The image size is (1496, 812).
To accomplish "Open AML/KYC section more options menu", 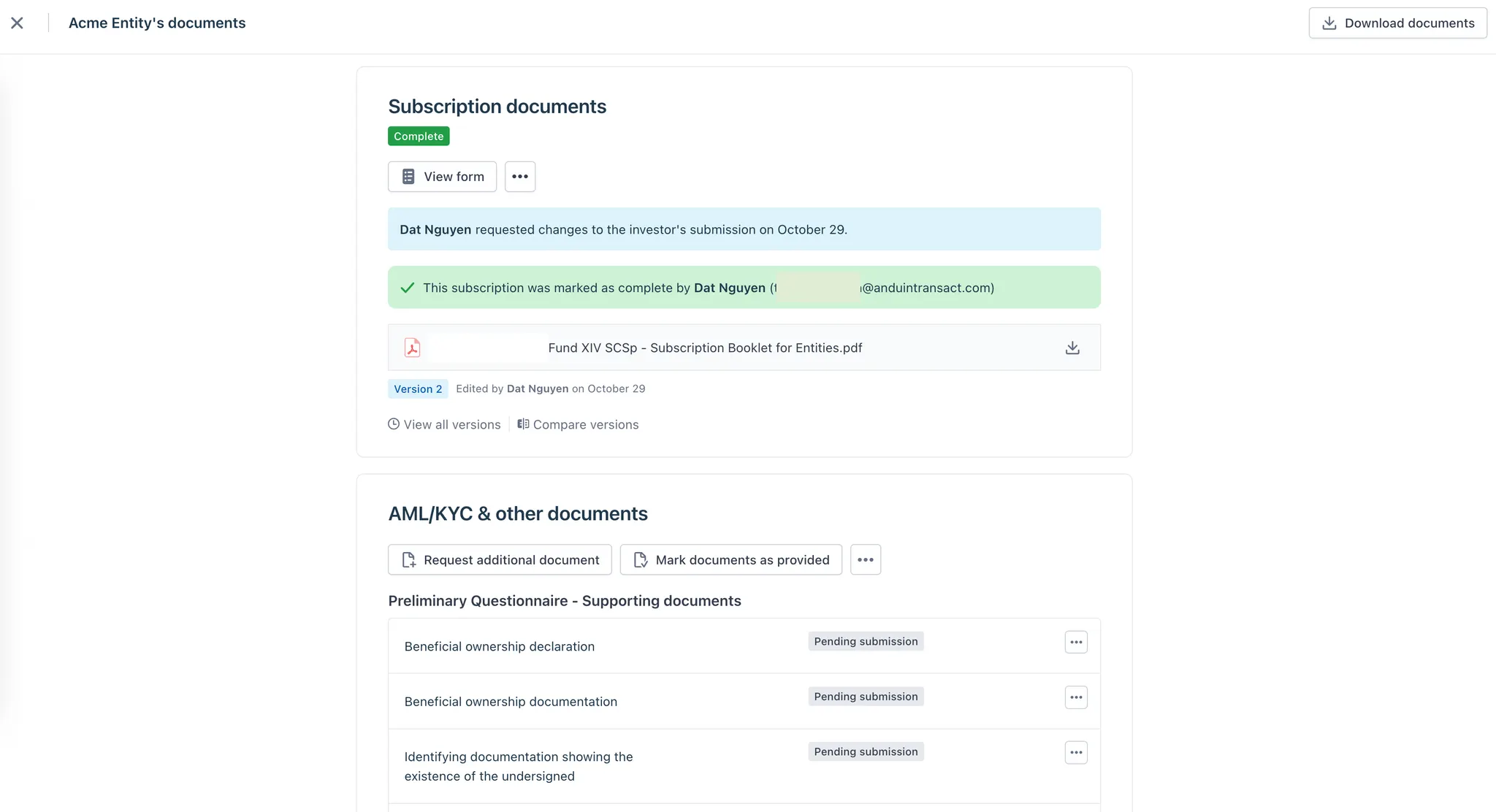I will click(x=866, y=560).
